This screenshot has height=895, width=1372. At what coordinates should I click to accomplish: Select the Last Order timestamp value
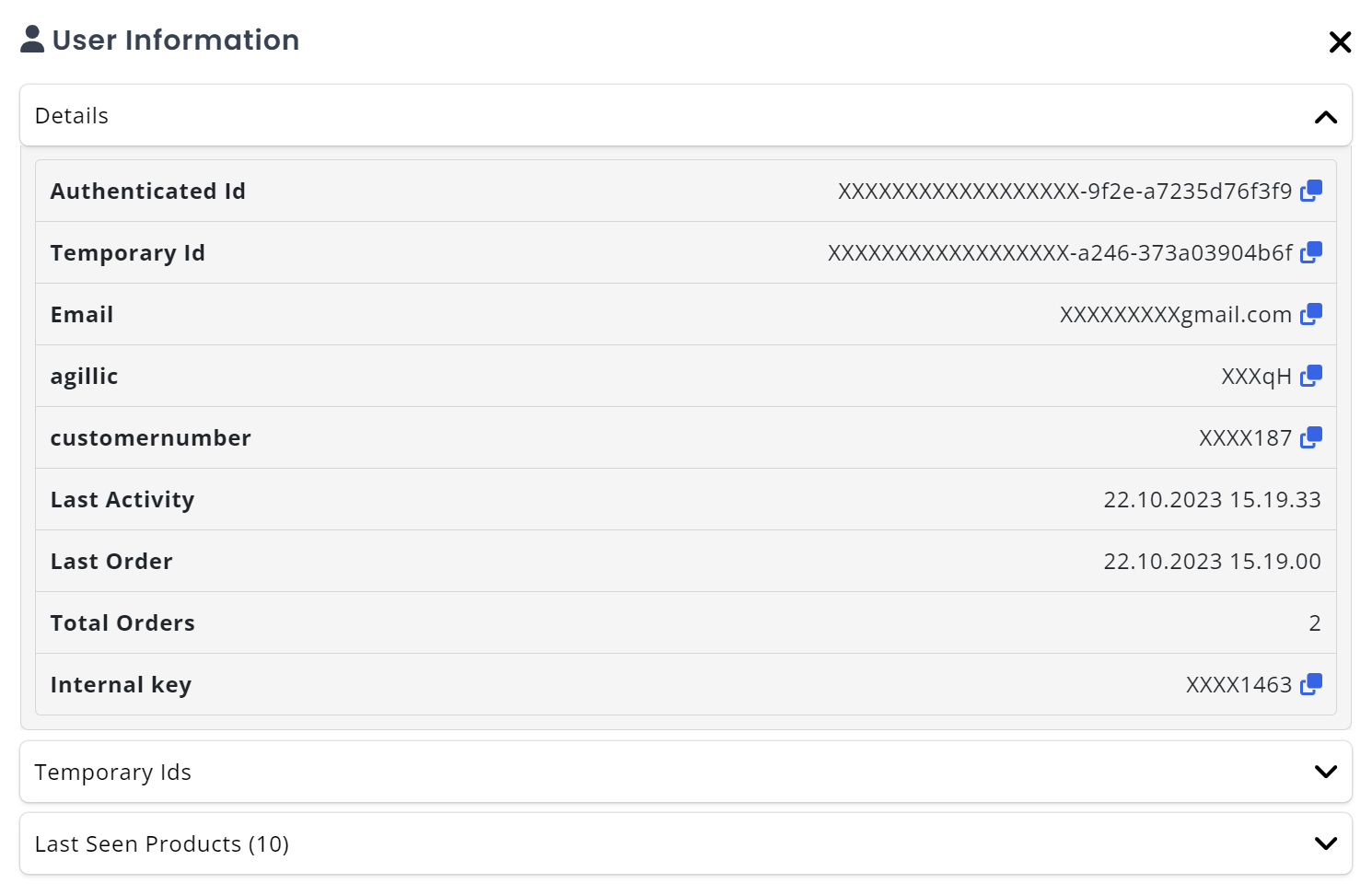pyautogui.click(x=1212, y=561)
